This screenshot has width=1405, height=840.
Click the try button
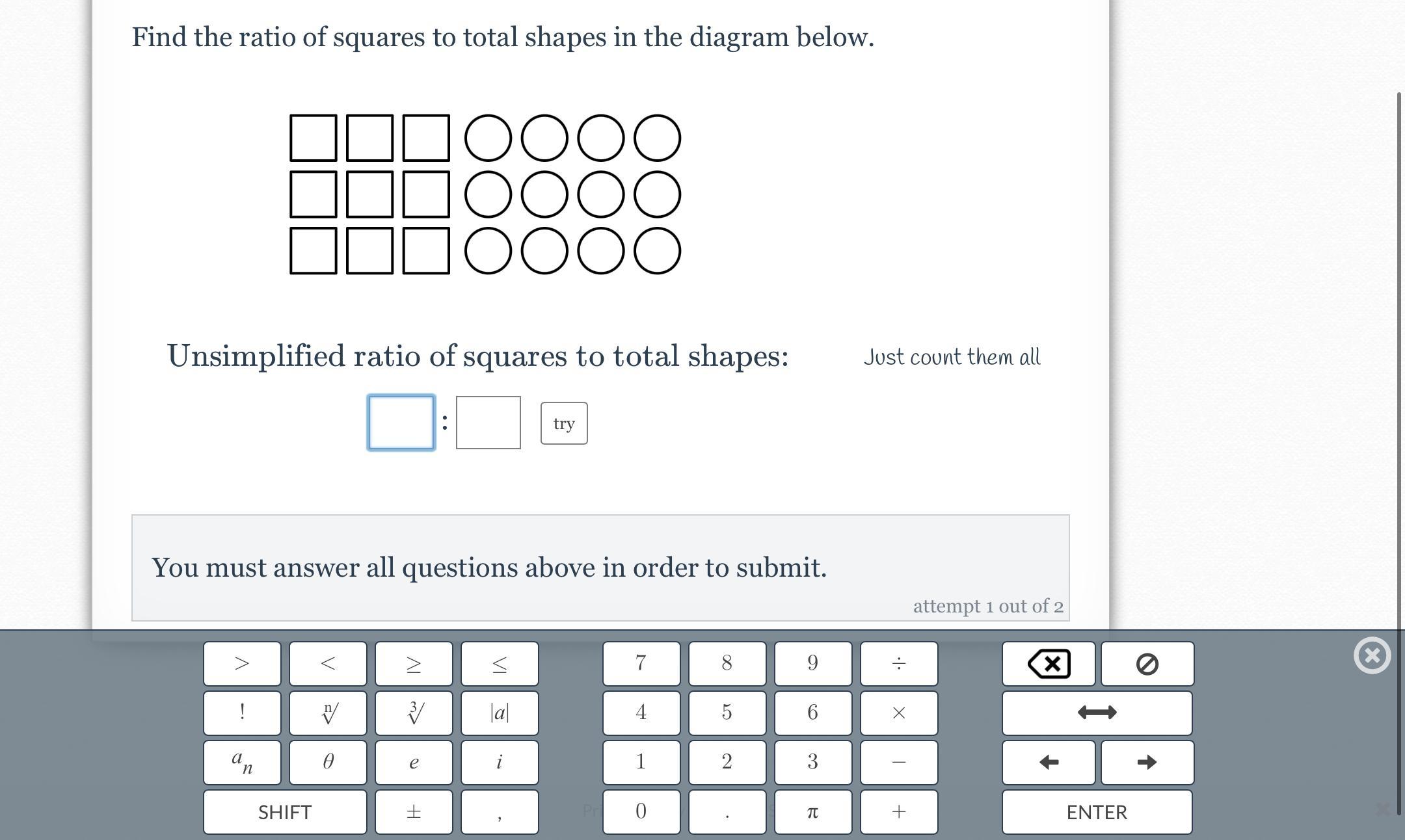564,423
